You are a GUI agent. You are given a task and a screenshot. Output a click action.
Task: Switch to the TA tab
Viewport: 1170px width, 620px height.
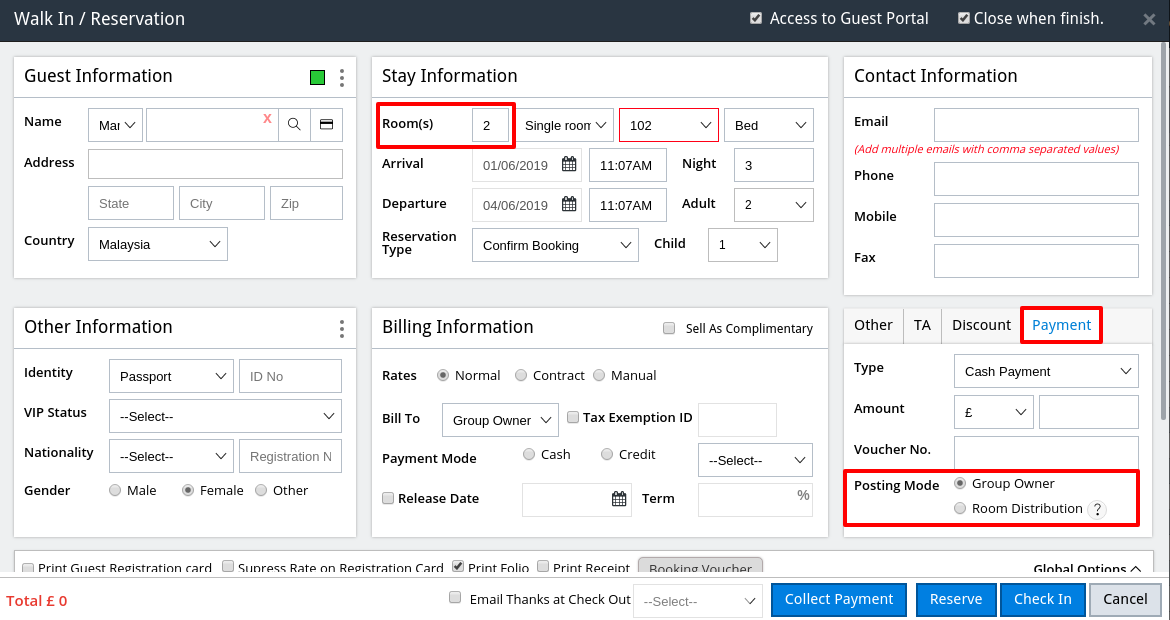922,325
